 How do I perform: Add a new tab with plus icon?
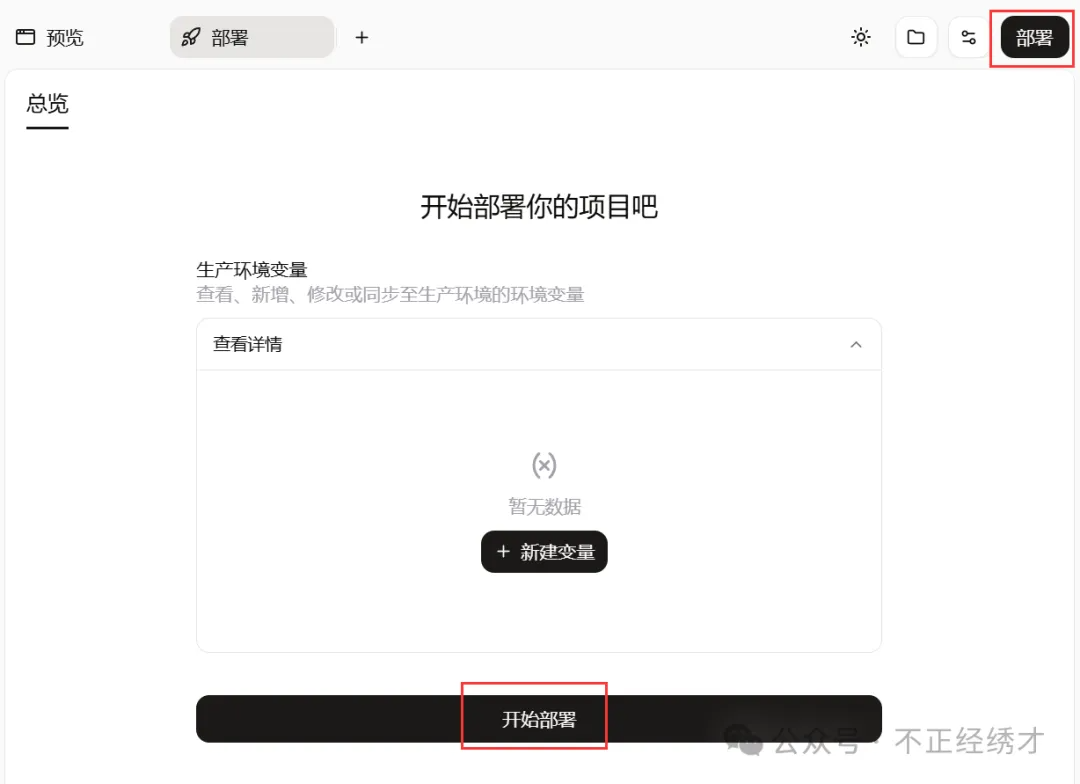pos(362,37)
